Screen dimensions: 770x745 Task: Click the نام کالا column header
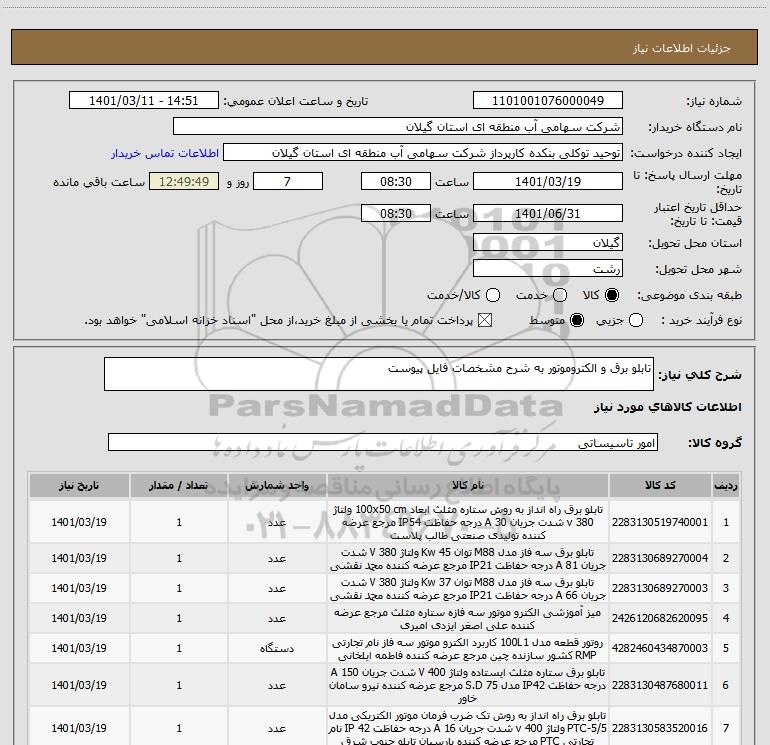point(468,485)
